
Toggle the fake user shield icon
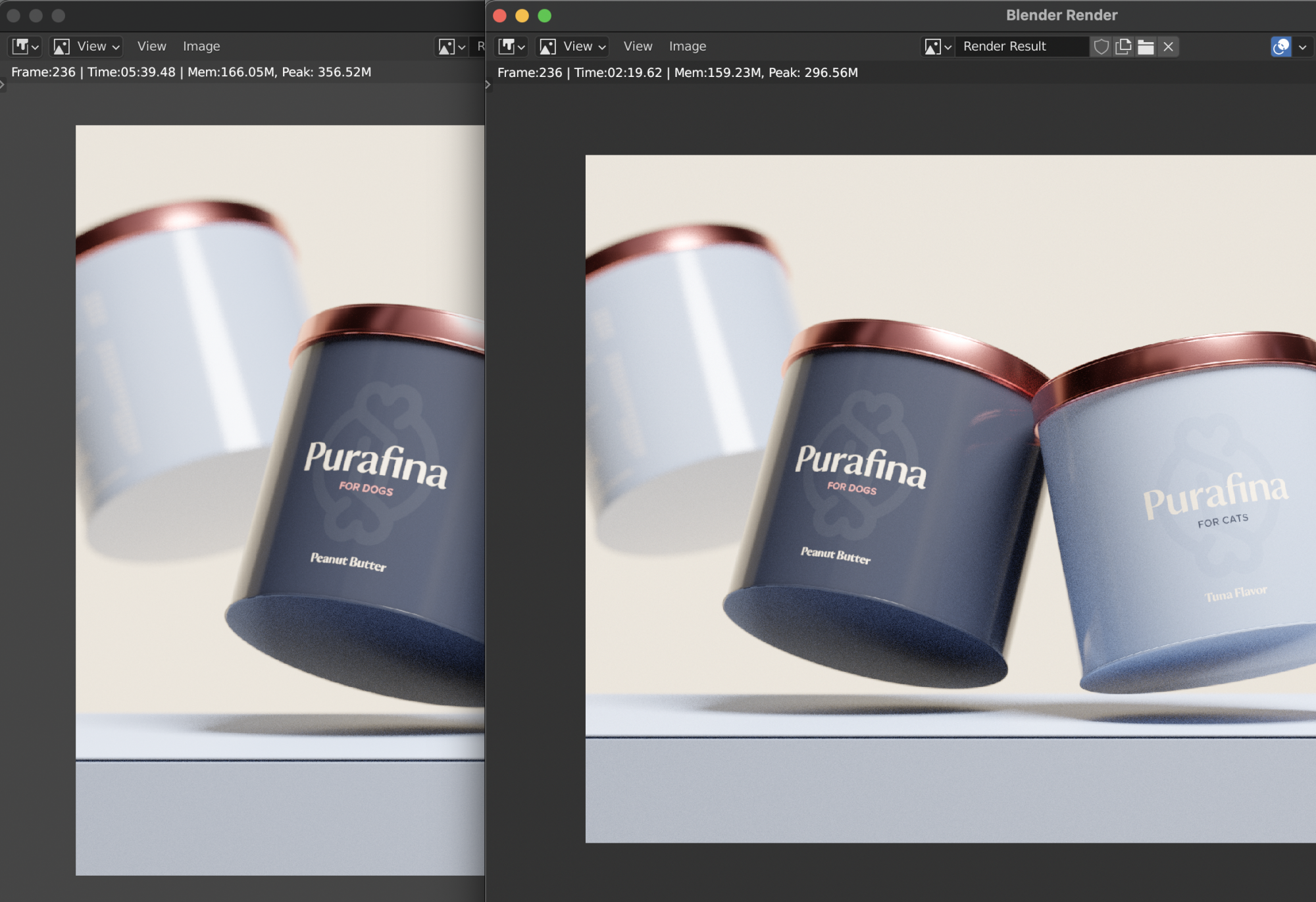pyautogui.click(x=1101, y=47)
